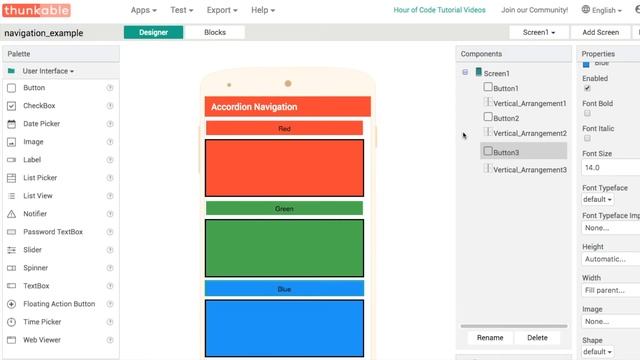The width and height of the screenshot is (640, 360).
Task: Click the blue color swatch in Properties
Action: coord(586,64)
